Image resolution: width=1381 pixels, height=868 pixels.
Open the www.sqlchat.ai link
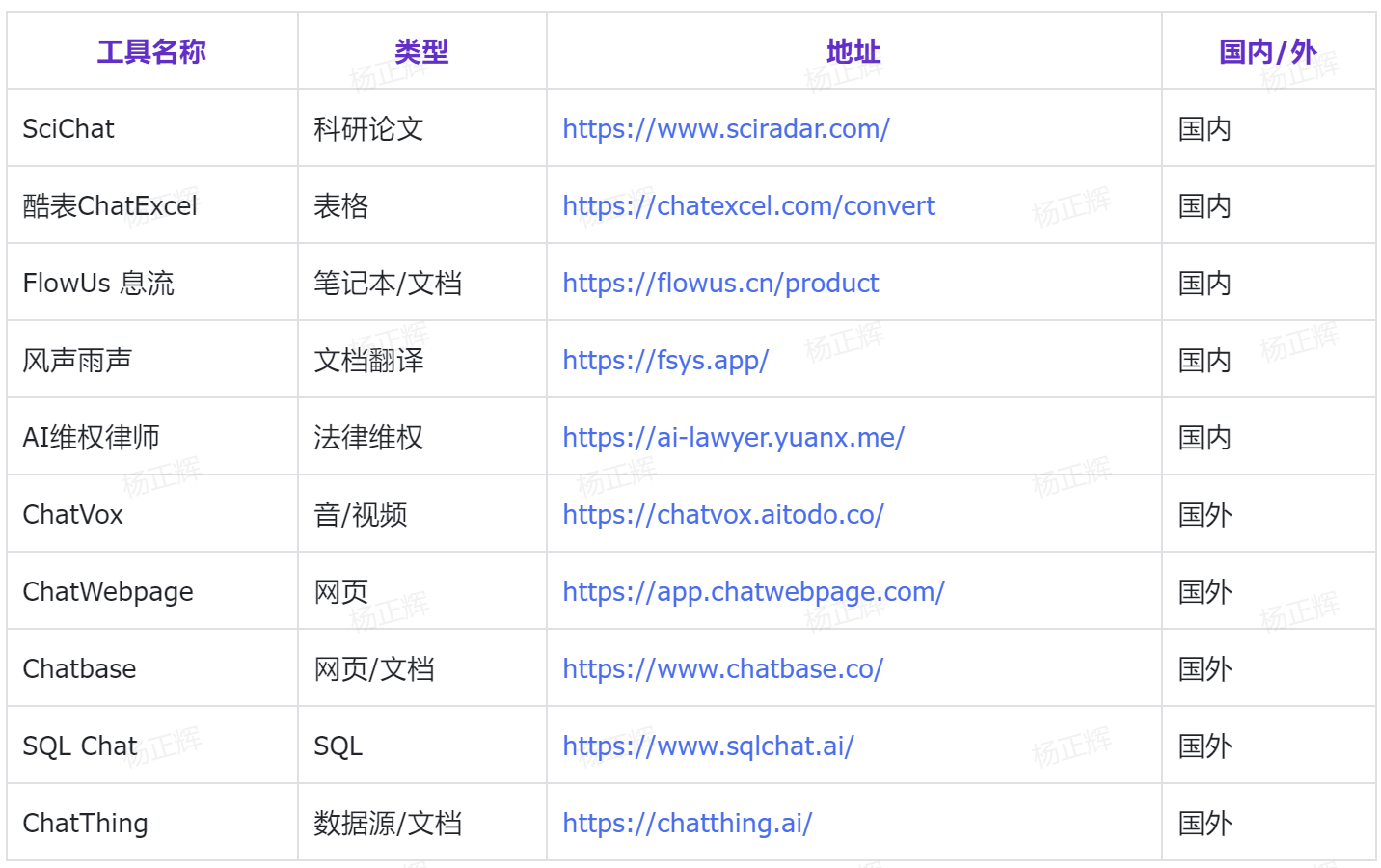pos(708,746)
